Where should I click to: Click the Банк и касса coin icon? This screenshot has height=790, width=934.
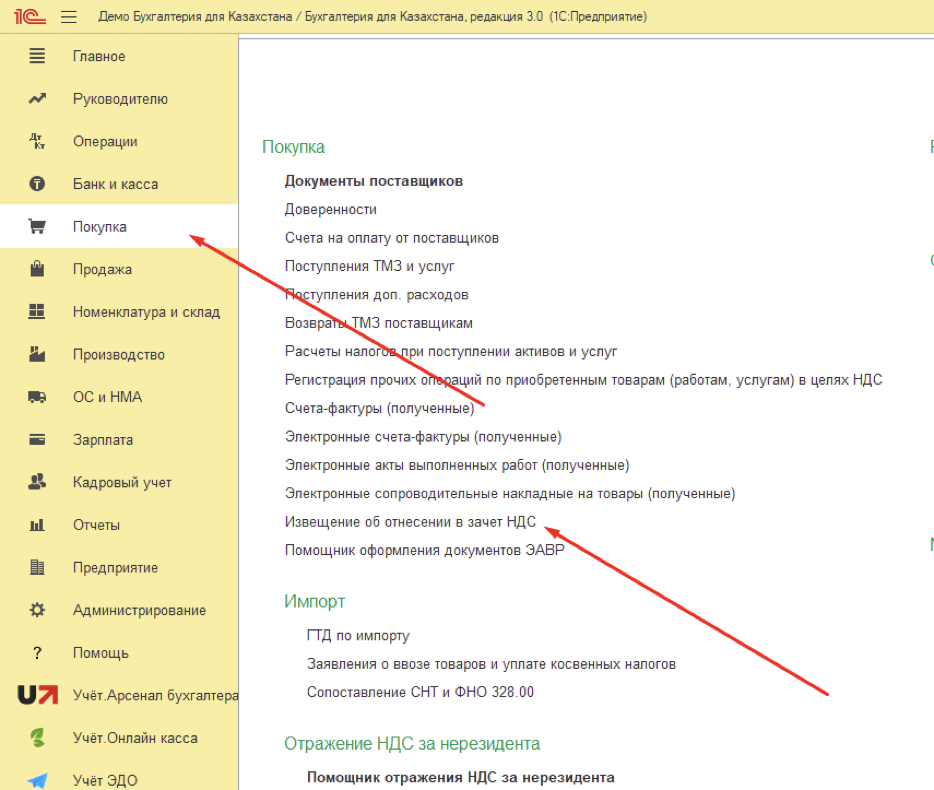pos(37,184)
